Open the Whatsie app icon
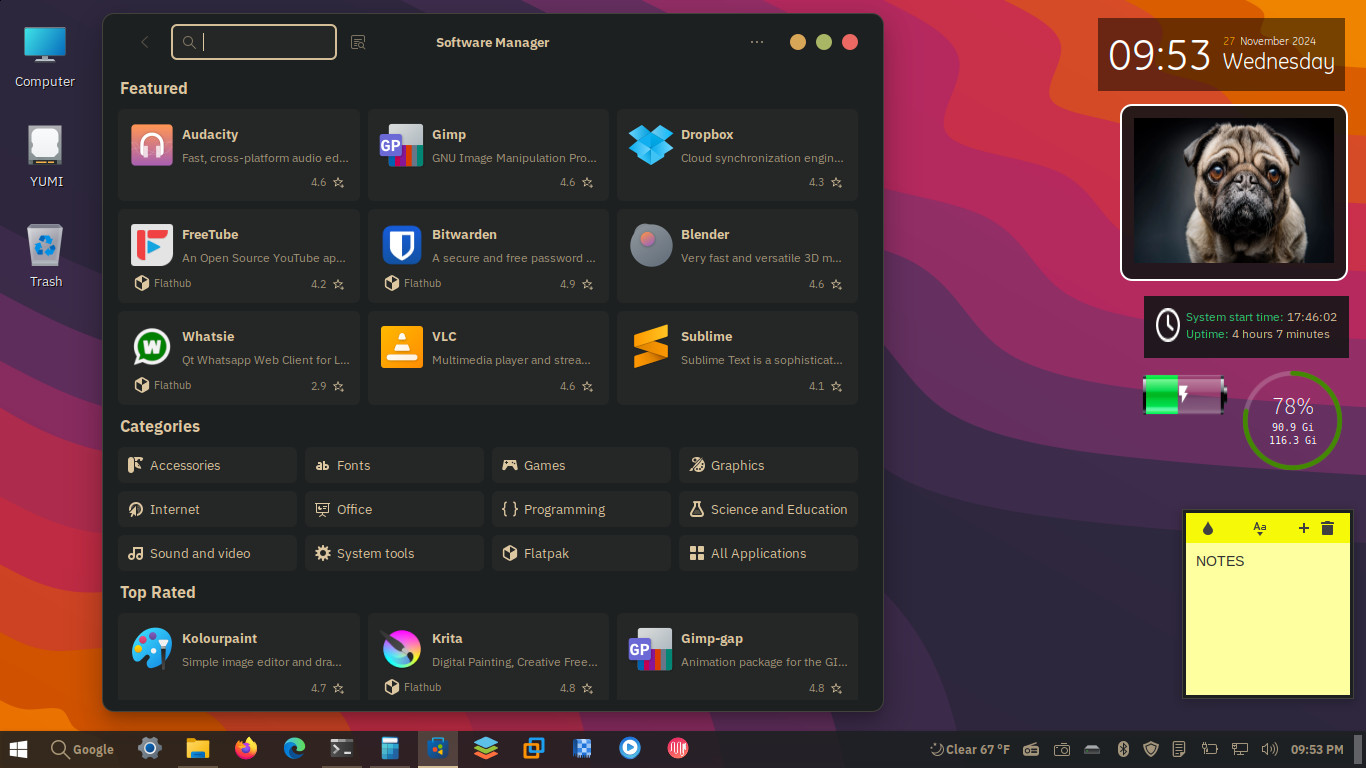Image resolution: width=1366 pixels, height=768 pixels. (x=152, y=347)
